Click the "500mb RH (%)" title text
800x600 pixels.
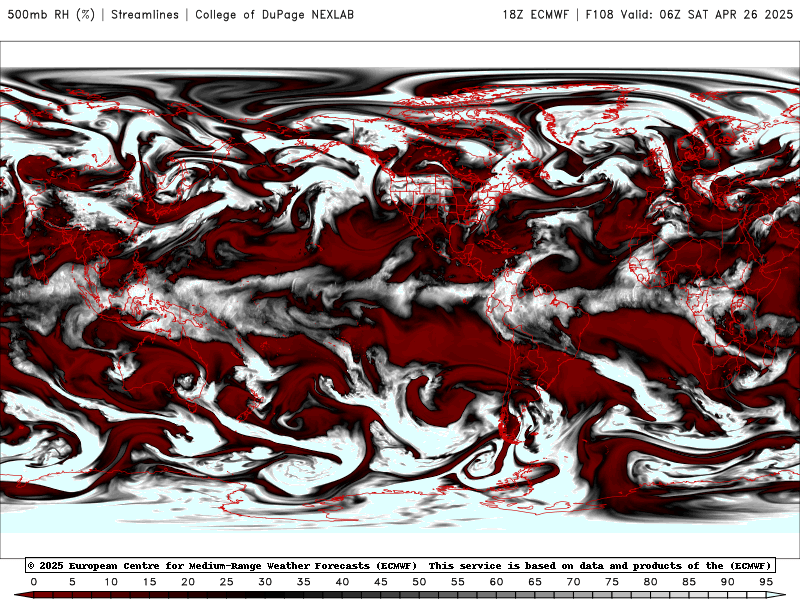(x=51, y=14)
